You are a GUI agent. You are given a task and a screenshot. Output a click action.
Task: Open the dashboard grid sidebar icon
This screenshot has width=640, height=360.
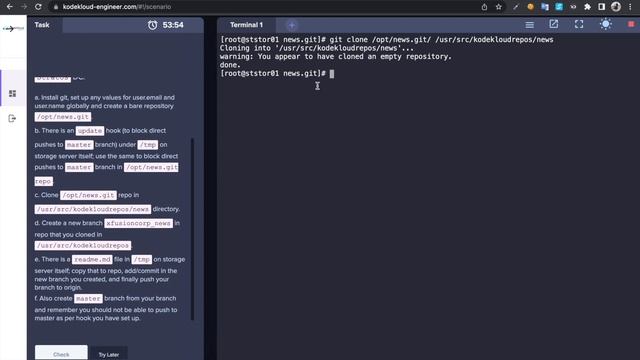[x=13, y=93]
